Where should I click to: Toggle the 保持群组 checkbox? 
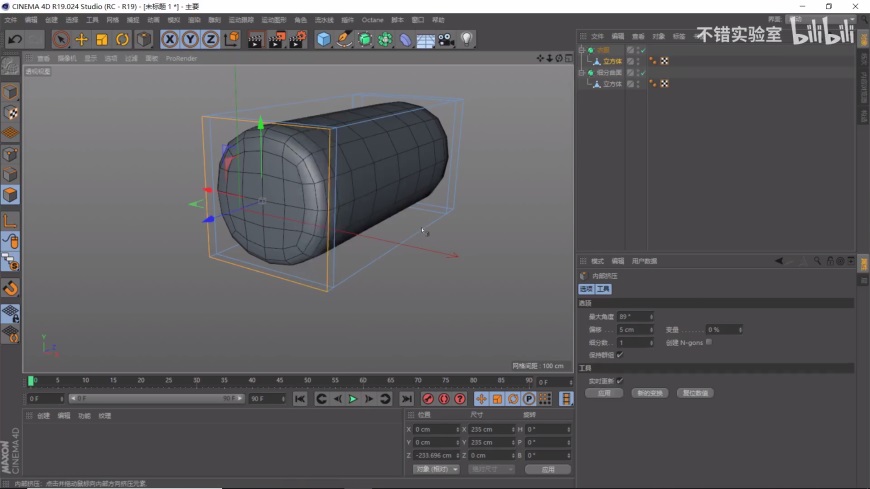coord(620,354)
